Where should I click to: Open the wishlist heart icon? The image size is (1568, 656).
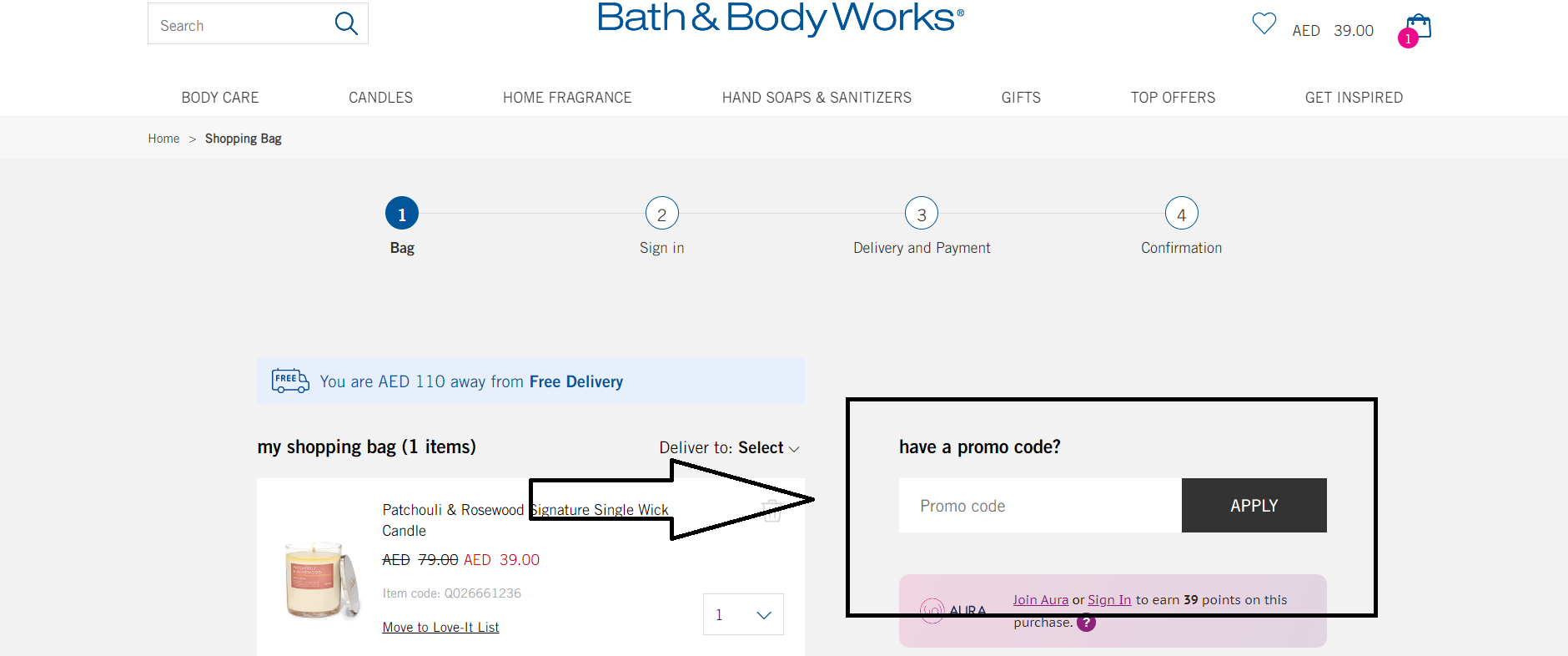(1264, 23)
